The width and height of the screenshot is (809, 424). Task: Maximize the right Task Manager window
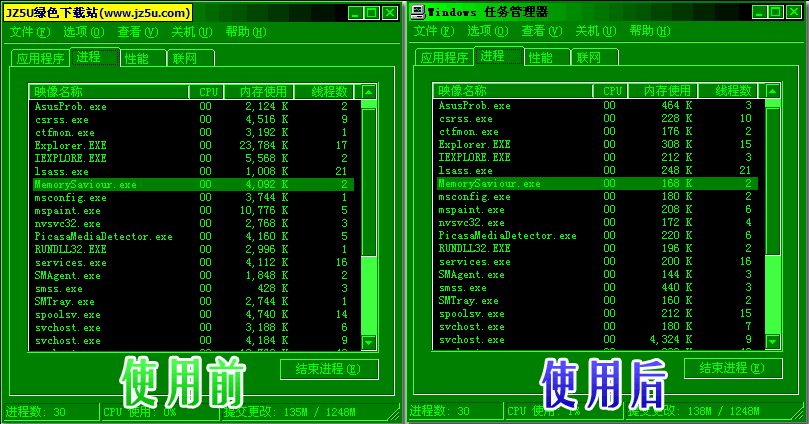[776, 11]
